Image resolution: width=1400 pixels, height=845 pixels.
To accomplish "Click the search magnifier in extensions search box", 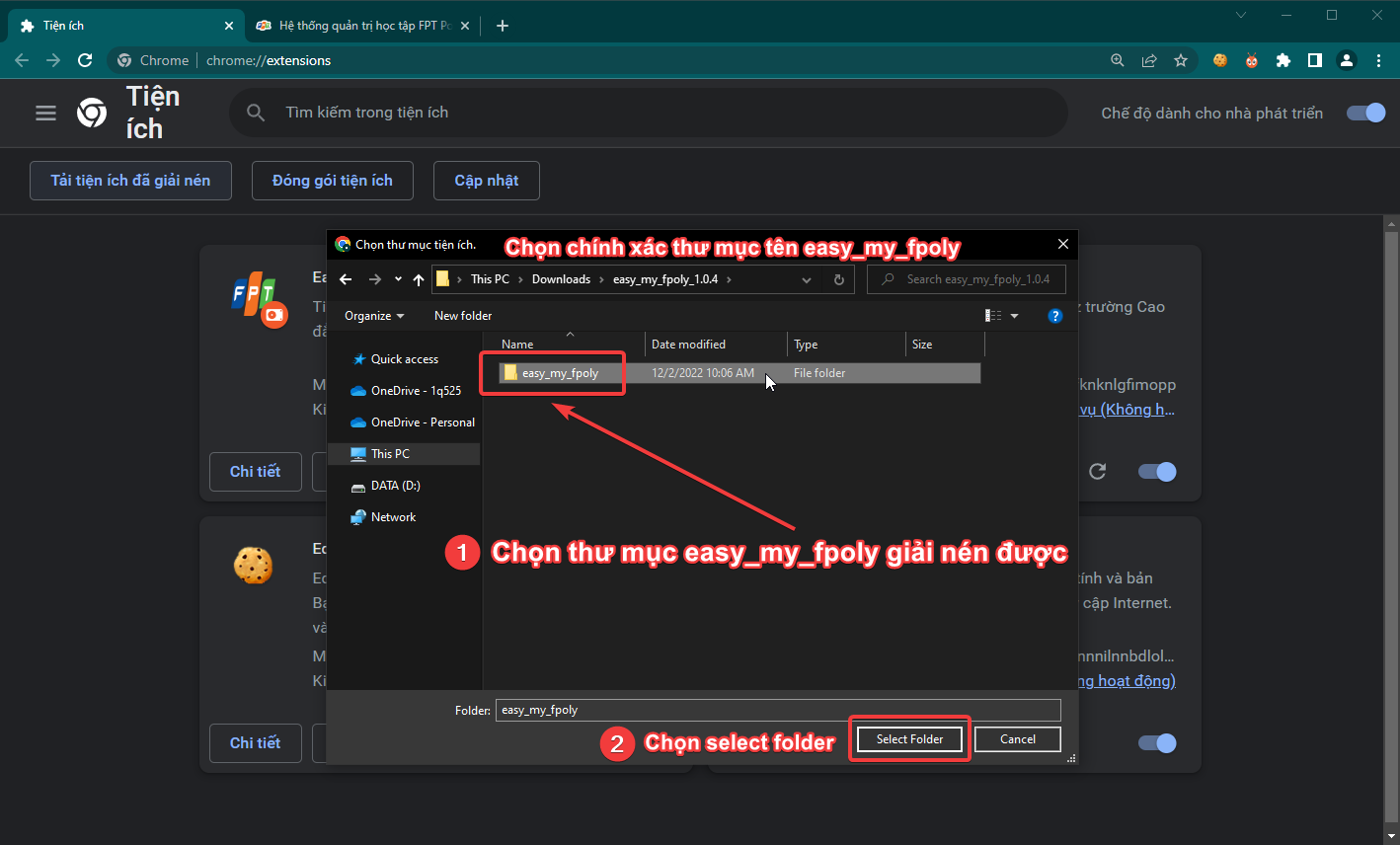I will click(256, 113).
